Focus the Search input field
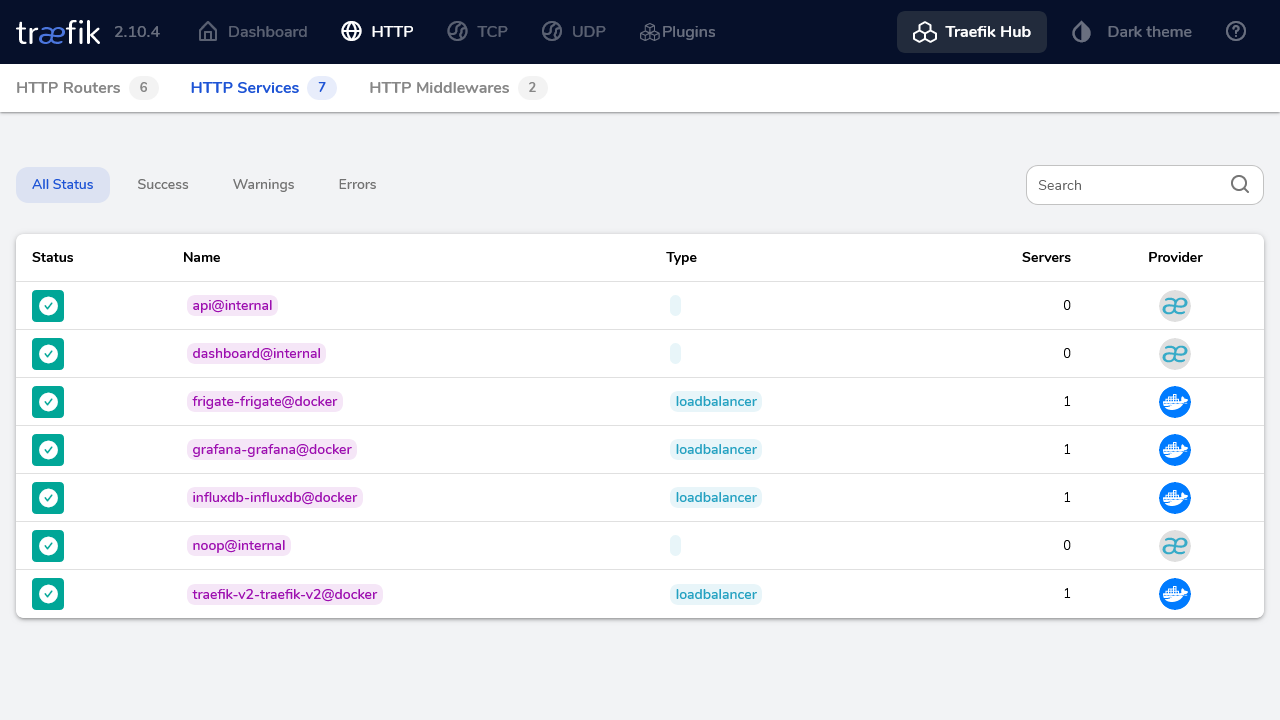The height and width of the screenshot is (720, 1280). 1128,185
